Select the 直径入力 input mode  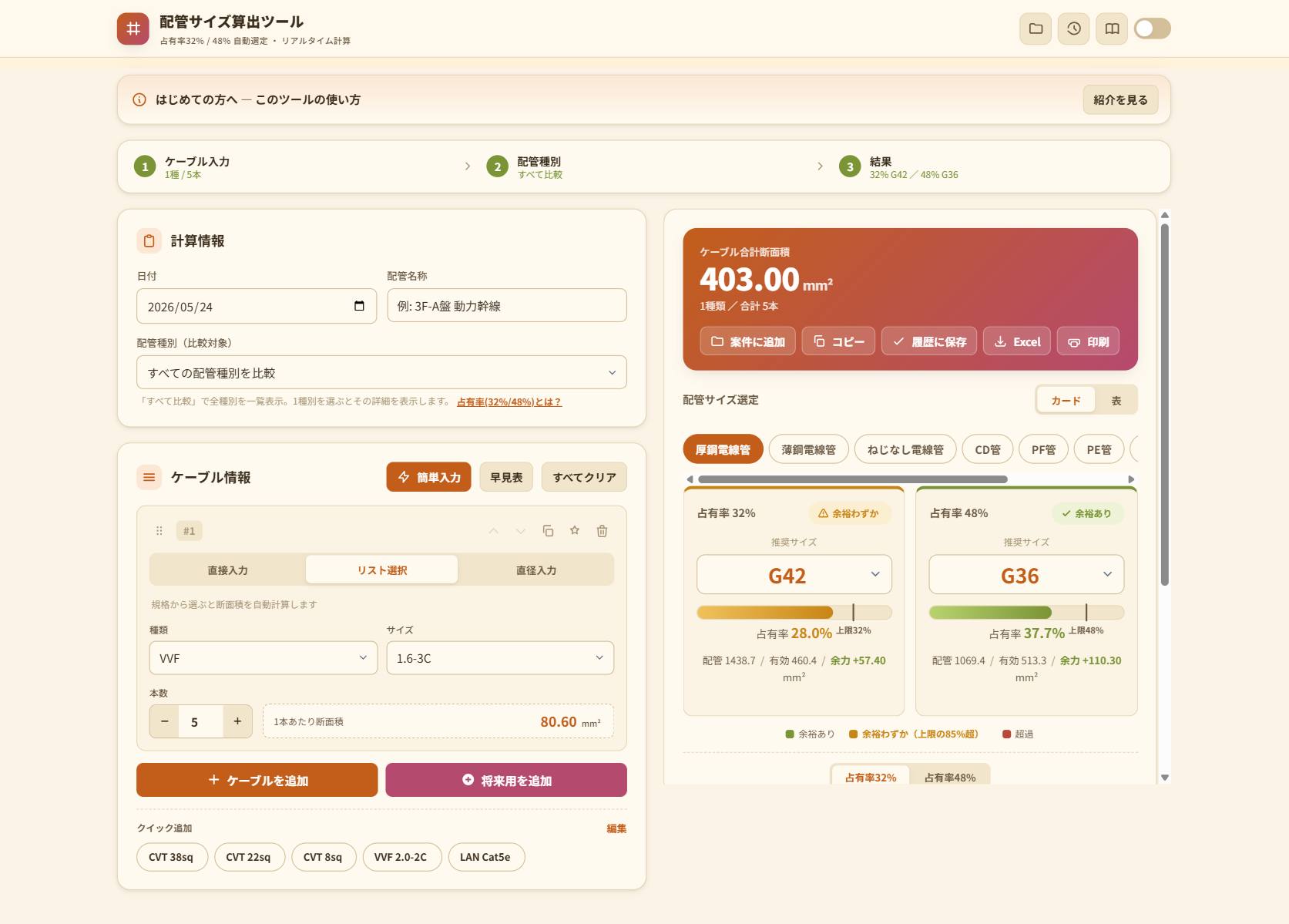(536, 570)
